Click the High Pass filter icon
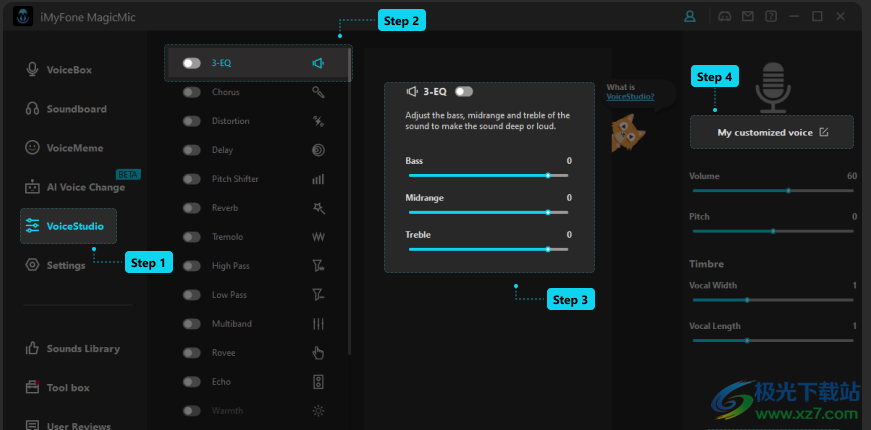This screenshot has width=871, height=430. coord(318,266)
